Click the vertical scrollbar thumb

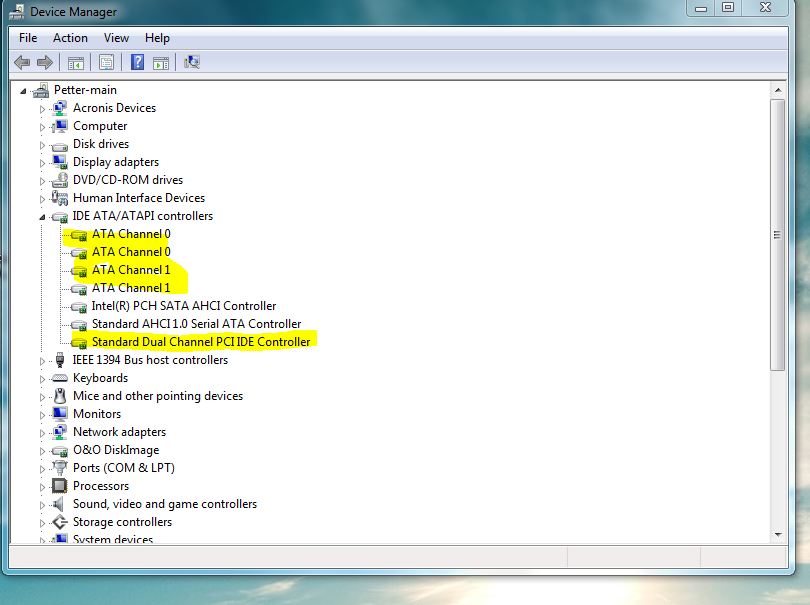[x=777, y=235]
